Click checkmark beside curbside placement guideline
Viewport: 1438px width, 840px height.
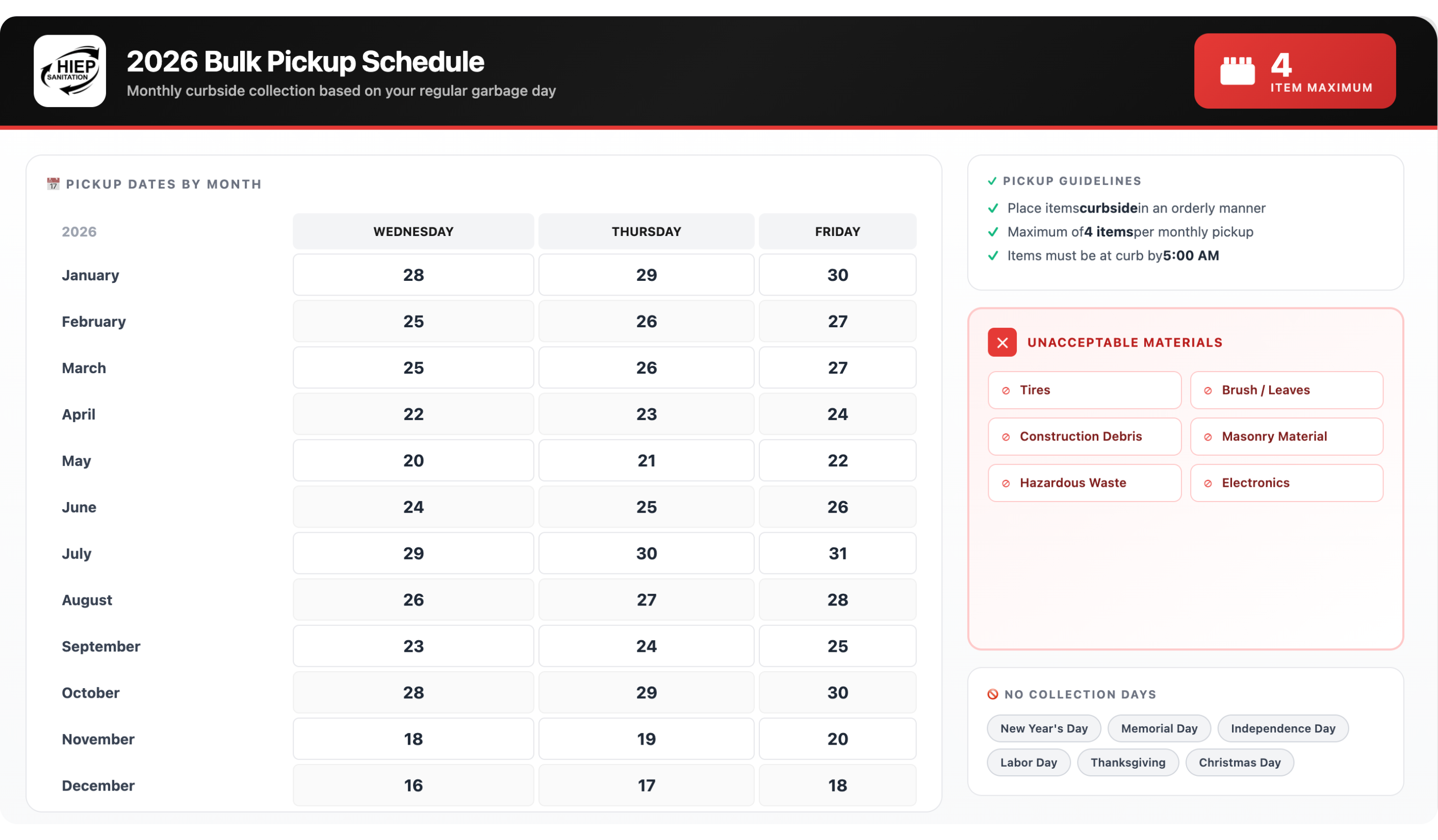pyautogui.click(x=992, y=208)
